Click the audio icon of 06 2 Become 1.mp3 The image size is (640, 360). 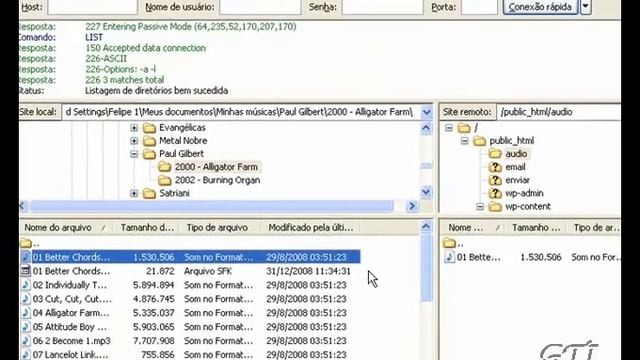tap(26, 340)
